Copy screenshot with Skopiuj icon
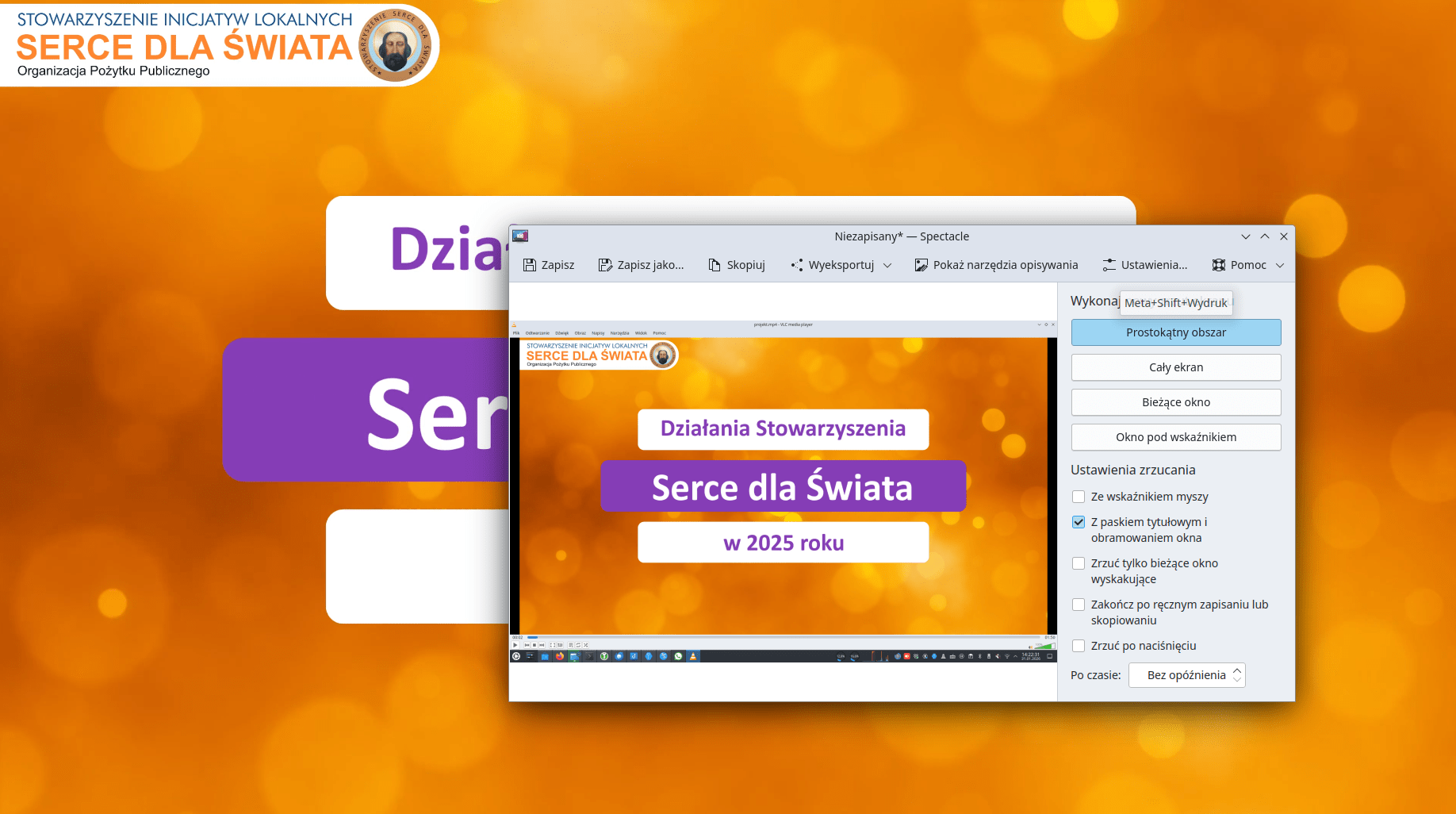This screenshot has height=814, width=1456. (x=715, y=265)
